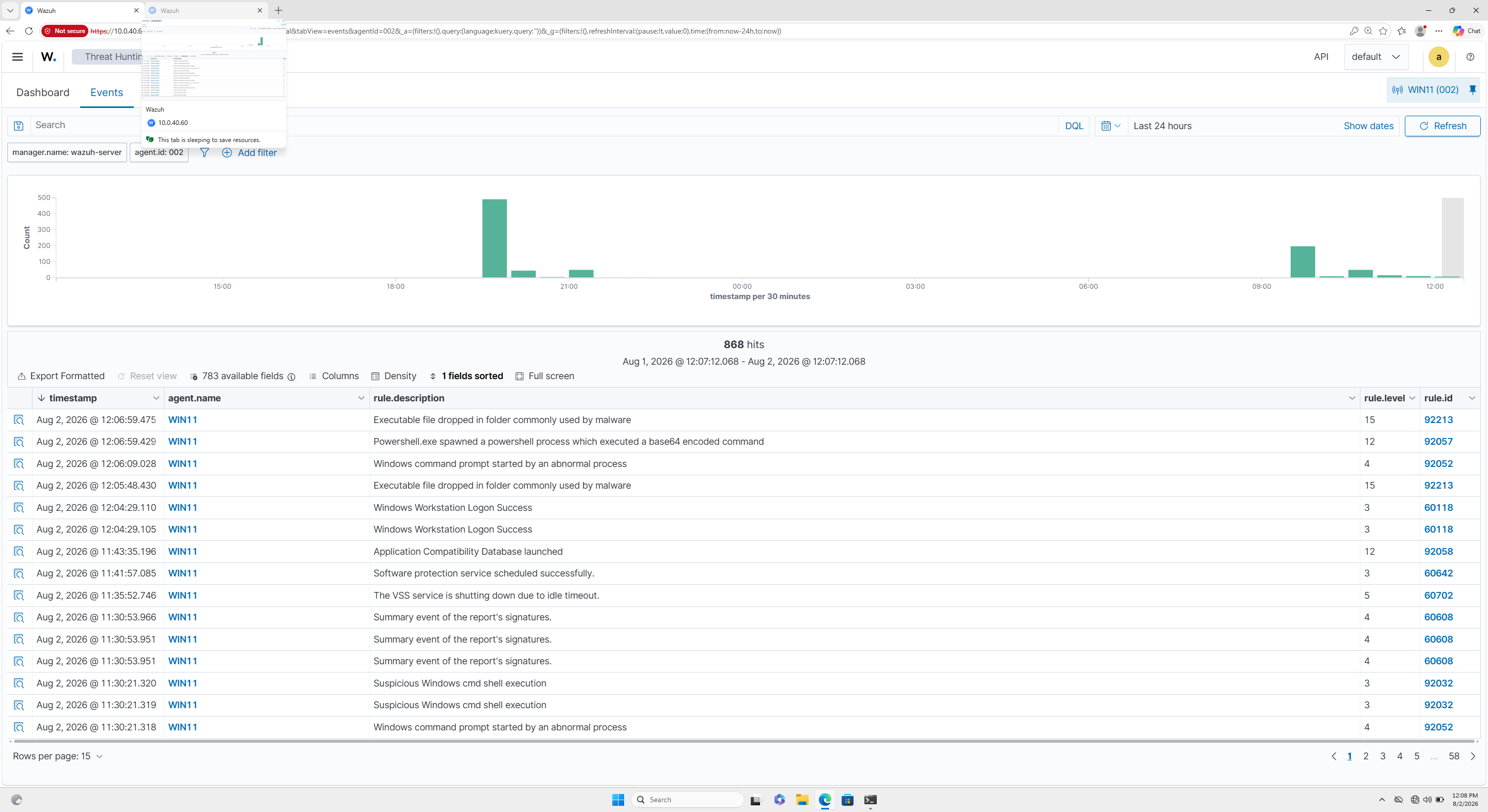This screenshot has height=812, width=1488.
Task: Open a new browser tab
Action: [278, 10]
